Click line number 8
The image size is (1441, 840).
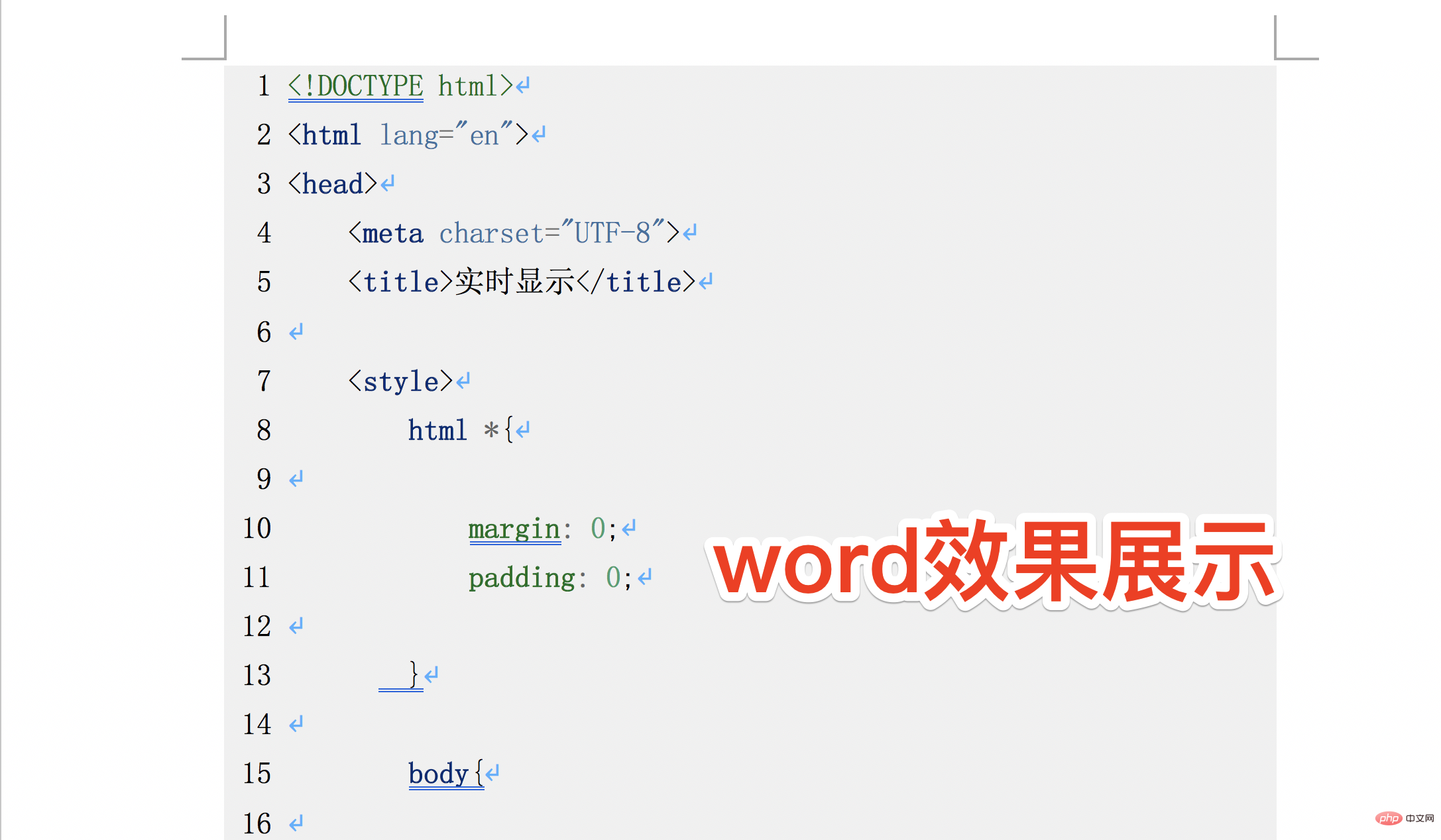(x=264, y=431)
